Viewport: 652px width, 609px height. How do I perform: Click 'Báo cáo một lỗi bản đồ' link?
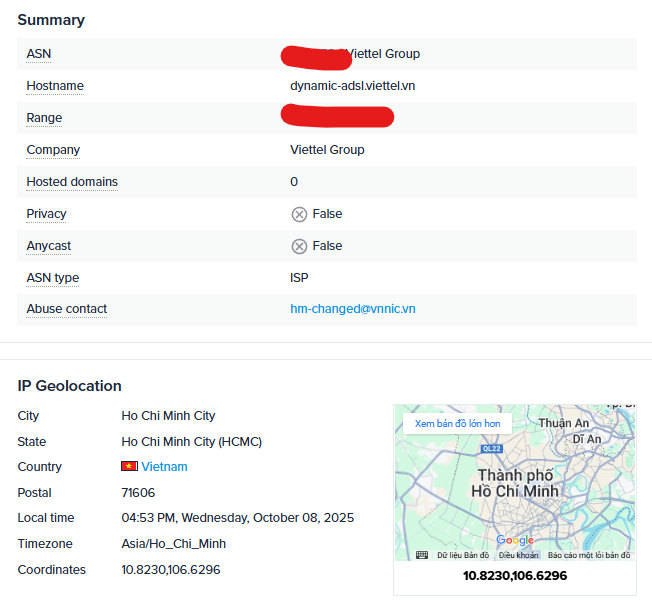589,555
